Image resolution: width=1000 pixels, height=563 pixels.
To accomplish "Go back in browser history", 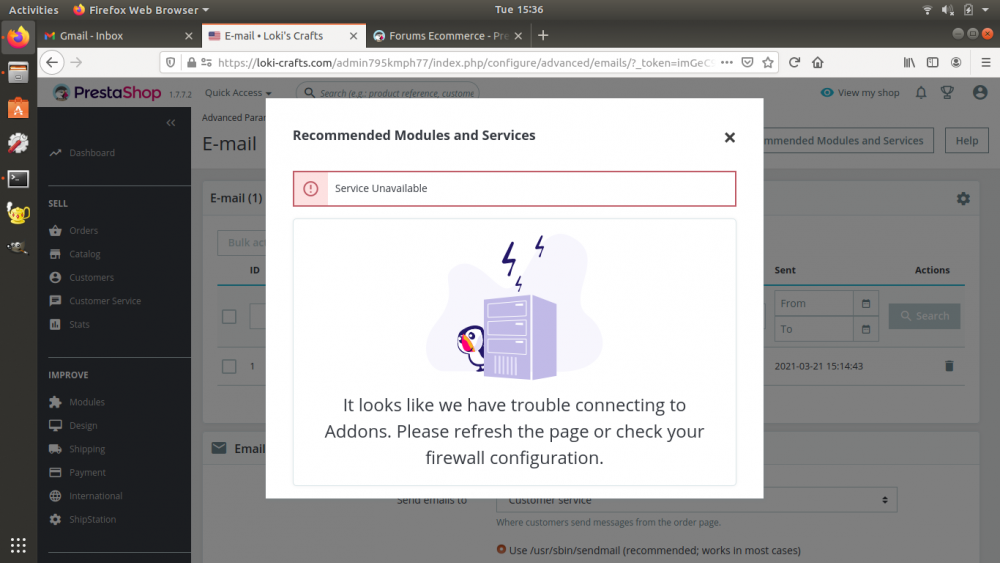I will (52, 62).
